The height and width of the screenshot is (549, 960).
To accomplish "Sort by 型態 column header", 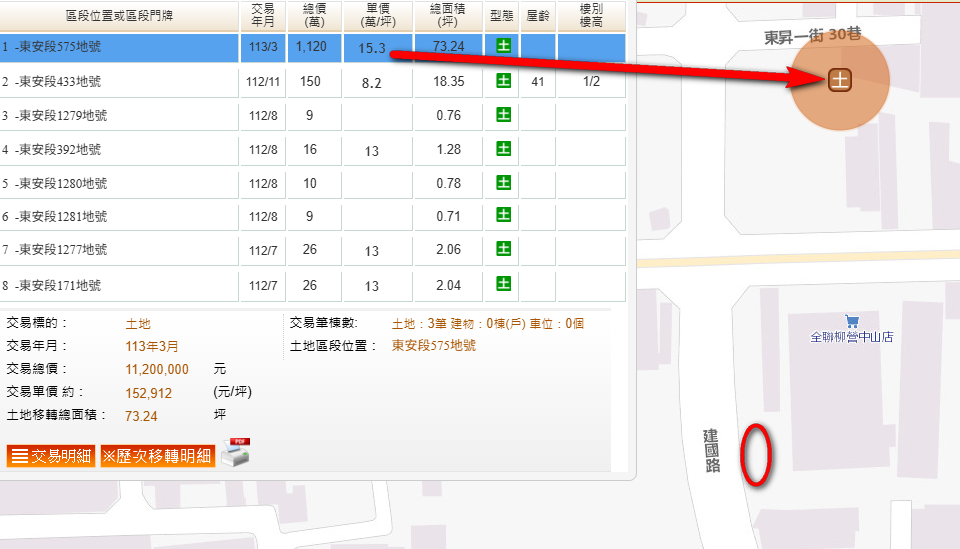I will (501, 16).
